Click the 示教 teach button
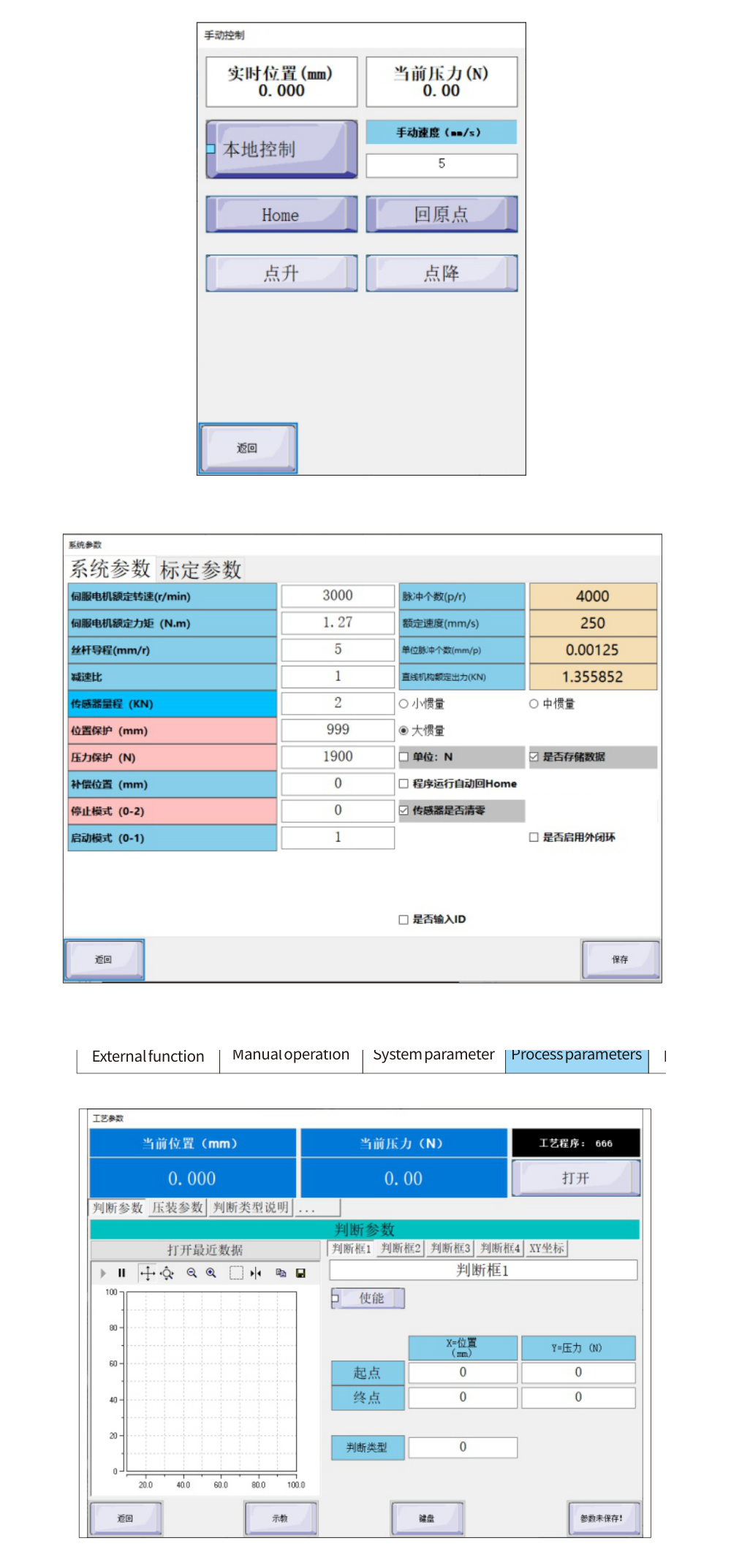731x1568 pixels. pos(281,1518)
